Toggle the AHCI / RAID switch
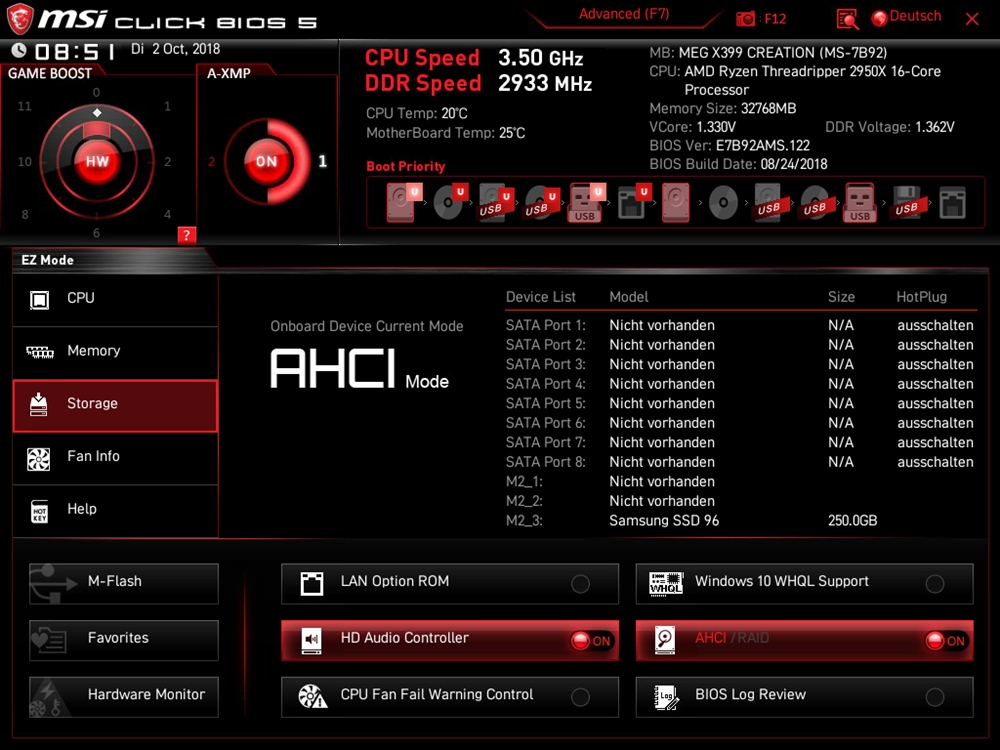1000x750 pixels. pos(945,641)
